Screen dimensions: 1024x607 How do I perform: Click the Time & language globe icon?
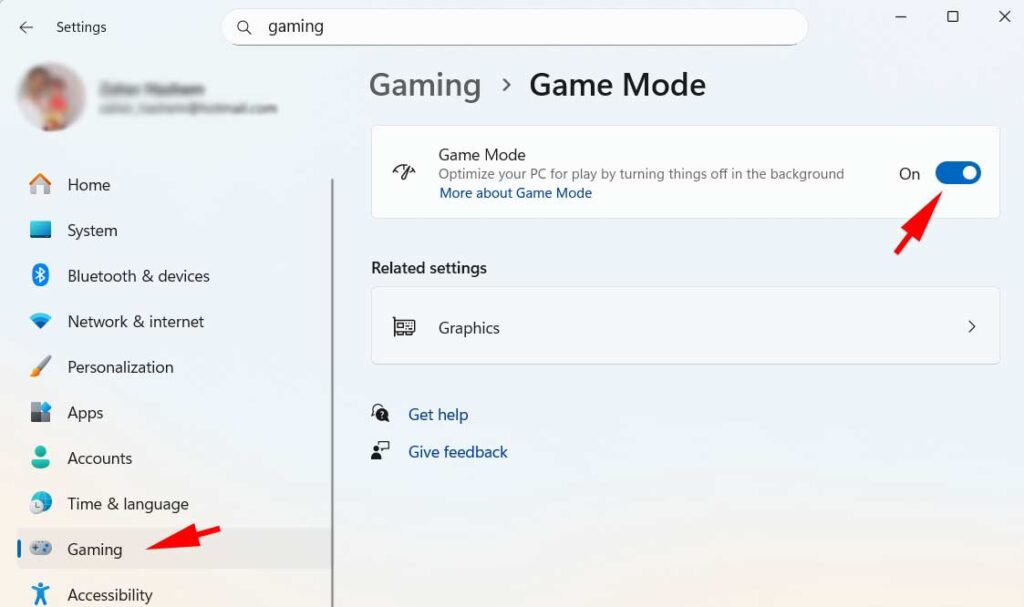click(40, 504)
